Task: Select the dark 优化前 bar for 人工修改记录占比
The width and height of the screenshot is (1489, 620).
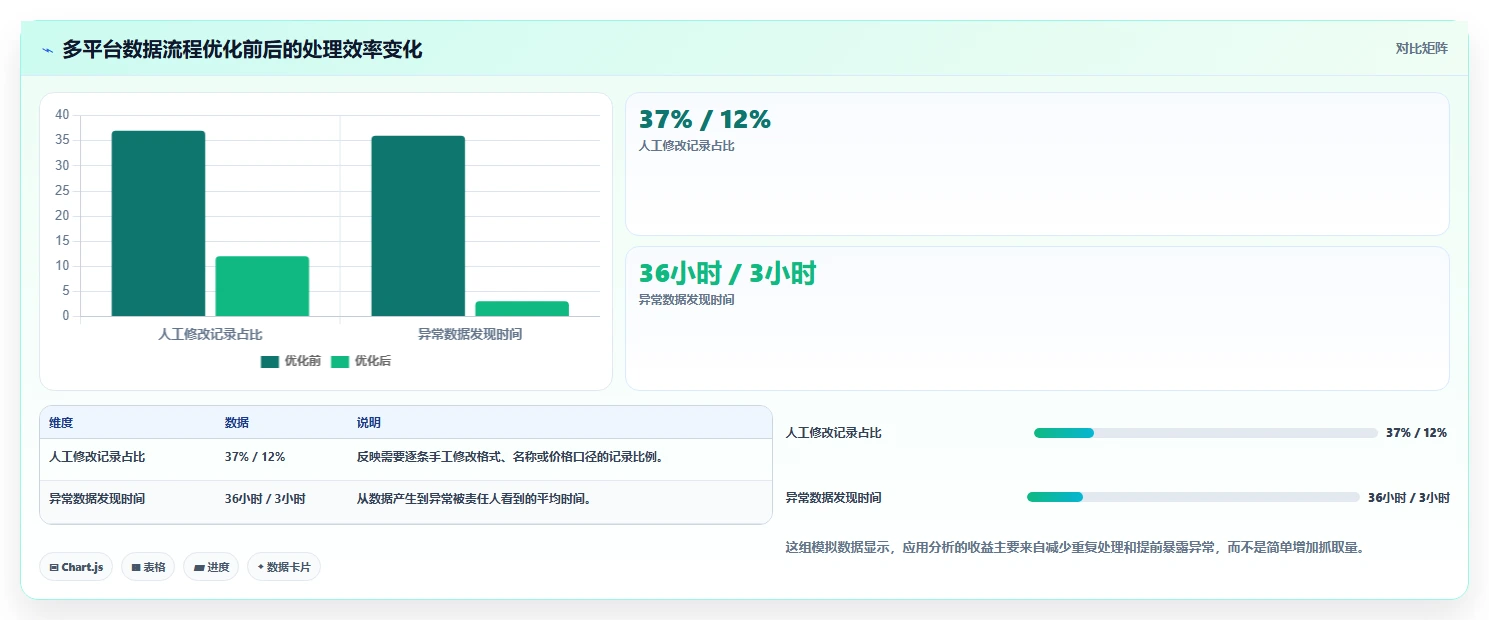Action: [158, 224]
